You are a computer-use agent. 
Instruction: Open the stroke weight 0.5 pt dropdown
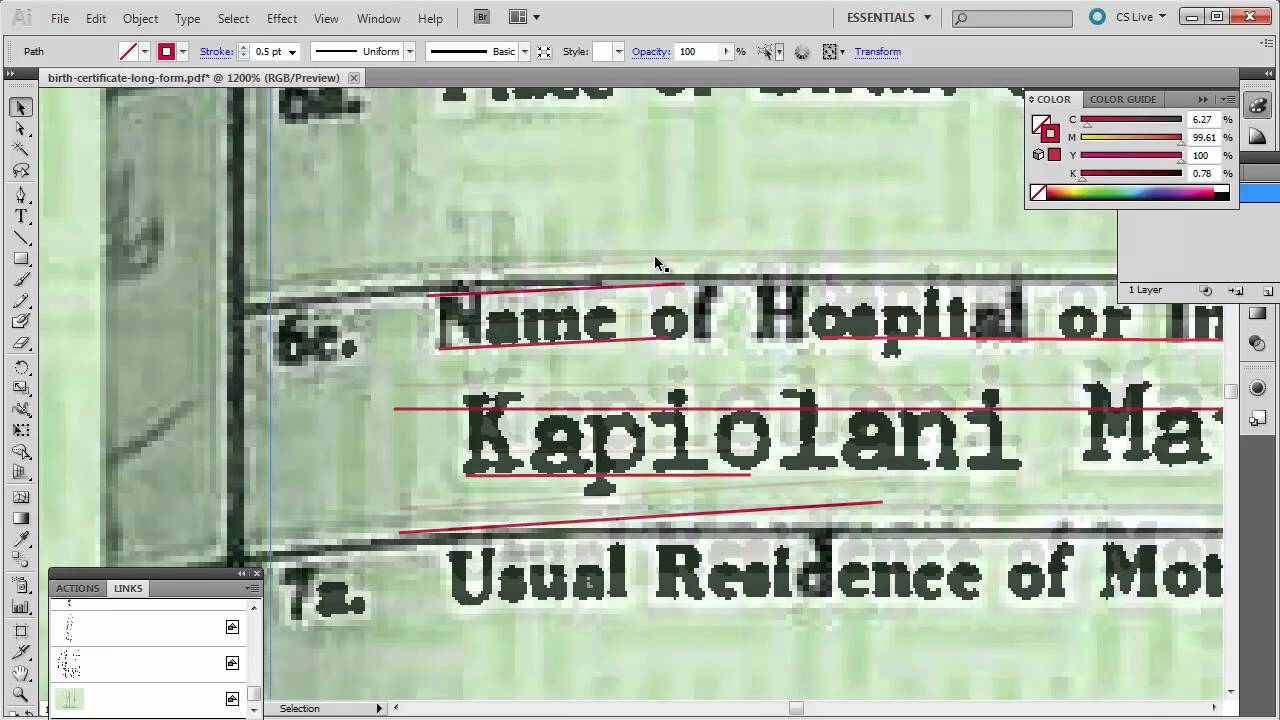point(292,52)
